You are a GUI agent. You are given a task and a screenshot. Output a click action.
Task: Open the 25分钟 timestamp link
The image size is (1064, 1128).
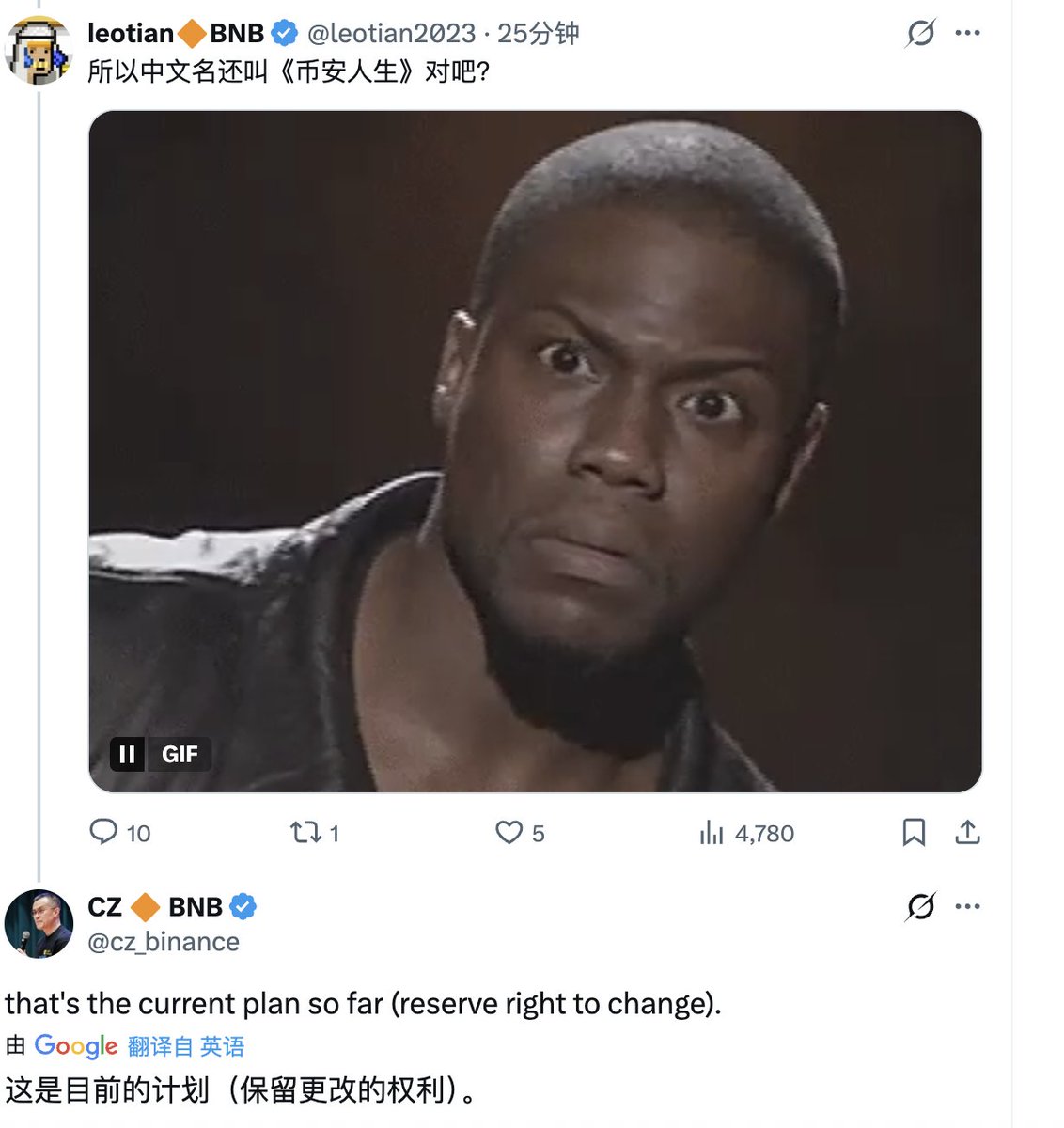click(539, 34)
